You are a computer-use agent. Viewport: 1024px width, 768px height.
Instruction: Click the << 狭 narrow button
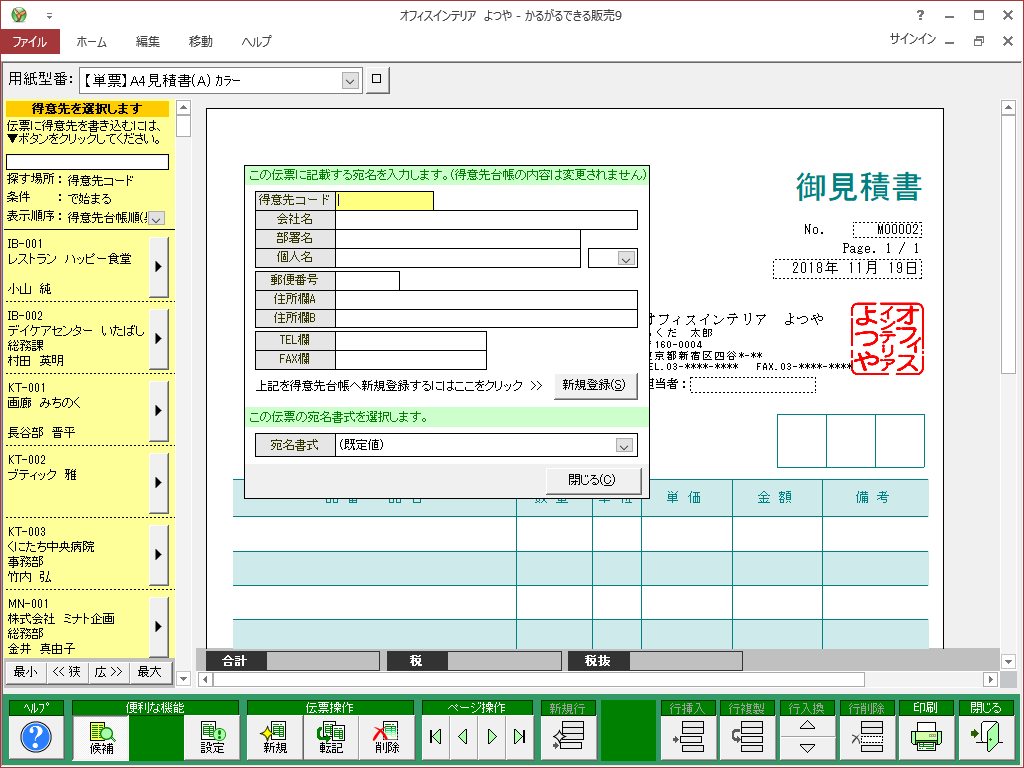coord(67,672)
